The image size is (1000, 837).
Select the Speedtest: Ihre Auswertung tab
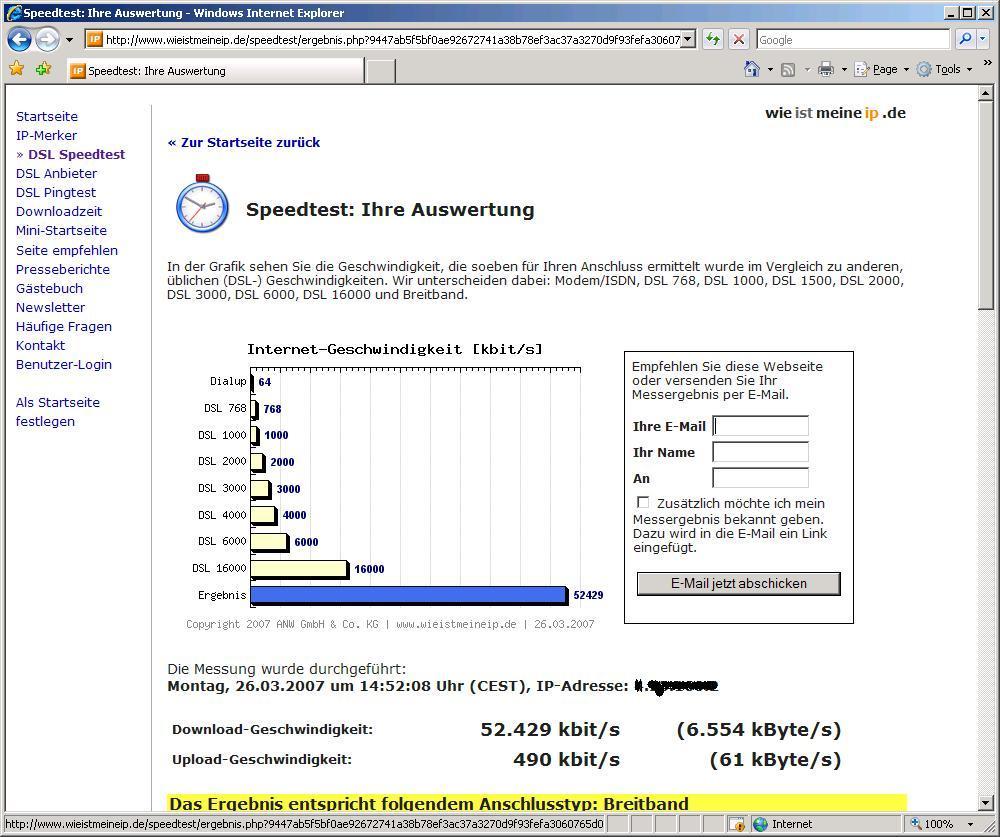click(216, 71)
